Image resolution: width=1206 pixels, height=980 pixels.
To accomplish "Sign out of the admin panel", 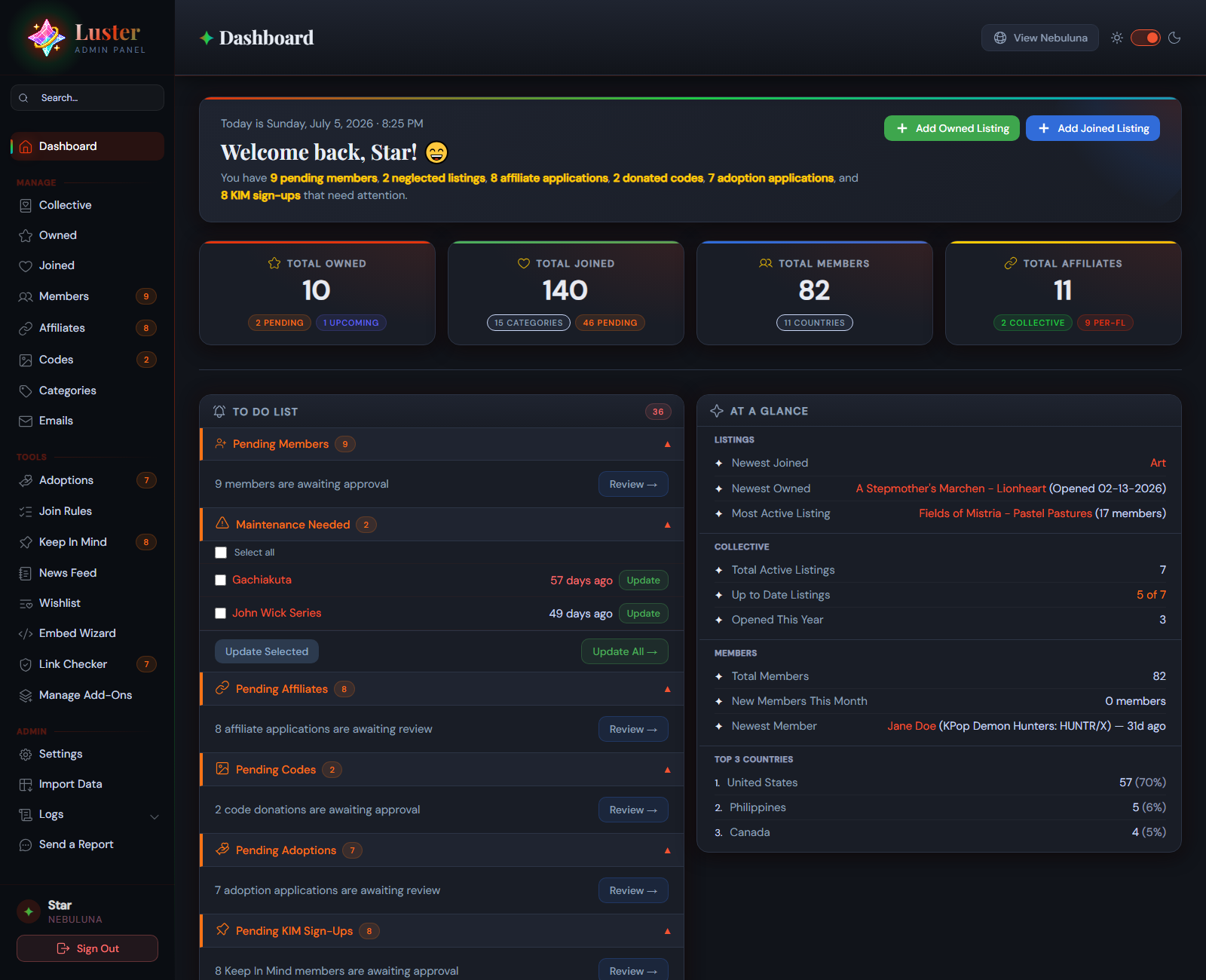I will click(87, 948).
